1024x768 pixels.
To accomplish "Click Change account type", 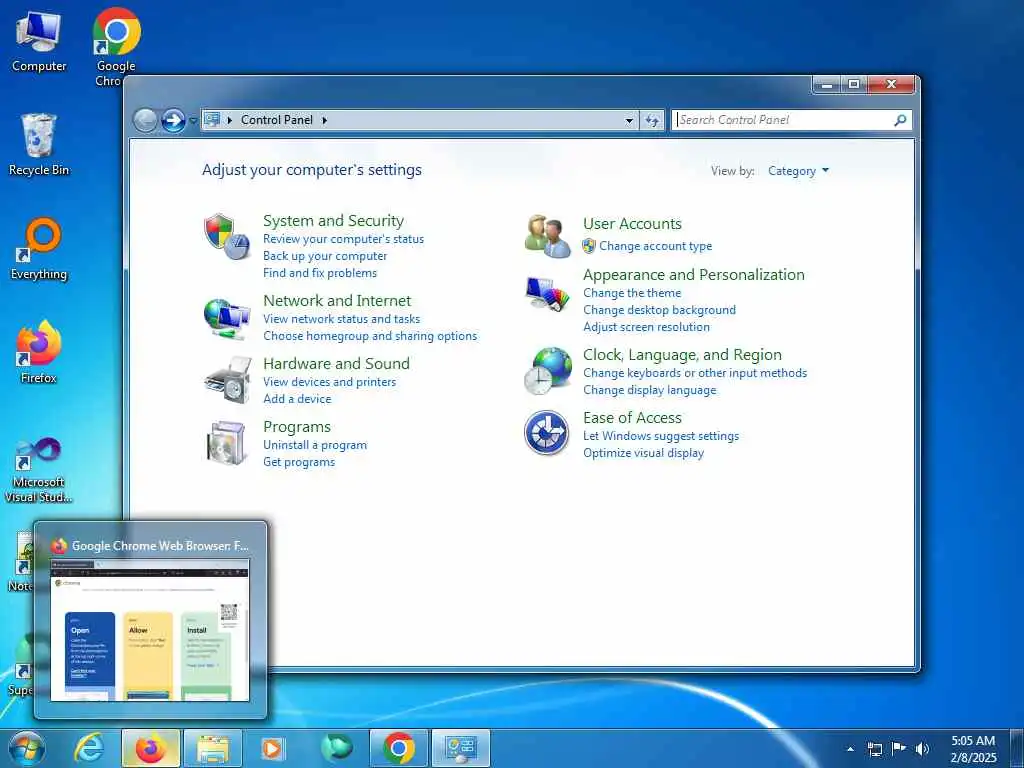I will 656,246.
